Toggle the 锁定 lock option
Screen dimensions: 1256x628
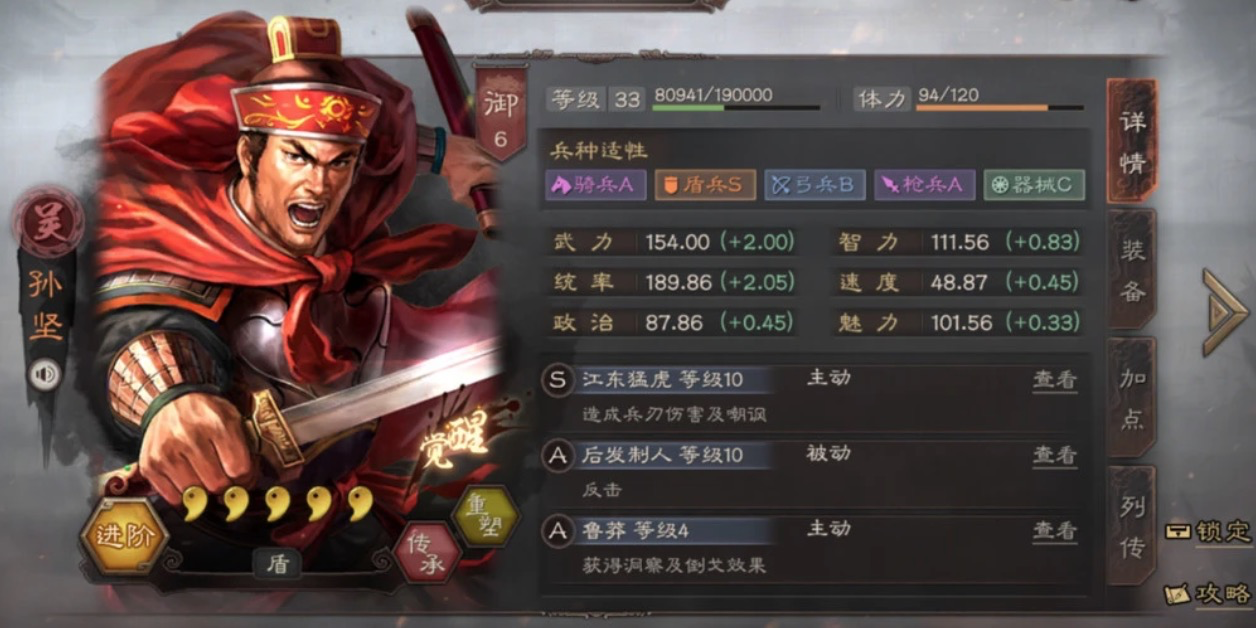(x=1210, y=531)
